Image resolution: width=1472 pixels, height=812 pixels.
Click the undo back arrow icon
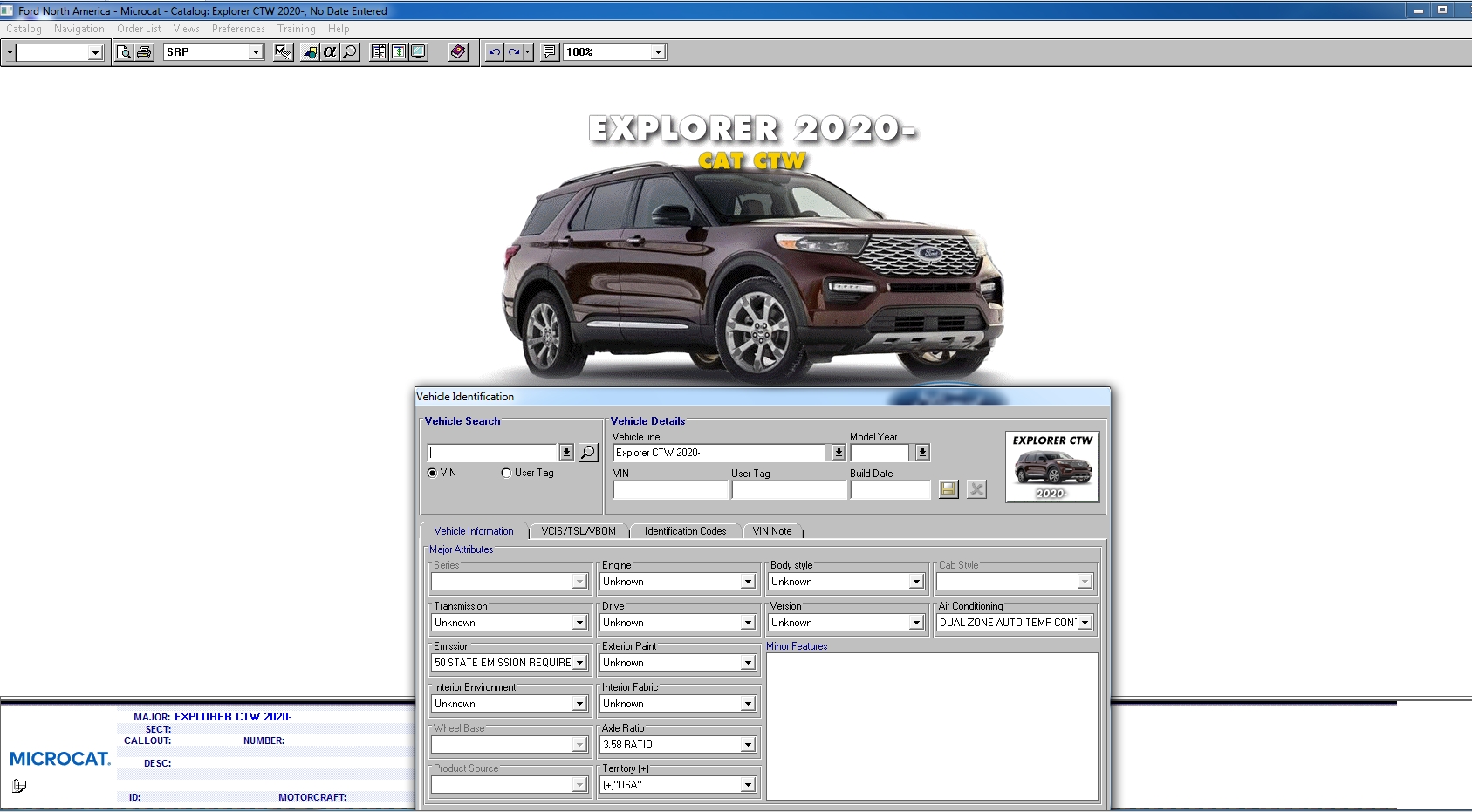(495, 52)
